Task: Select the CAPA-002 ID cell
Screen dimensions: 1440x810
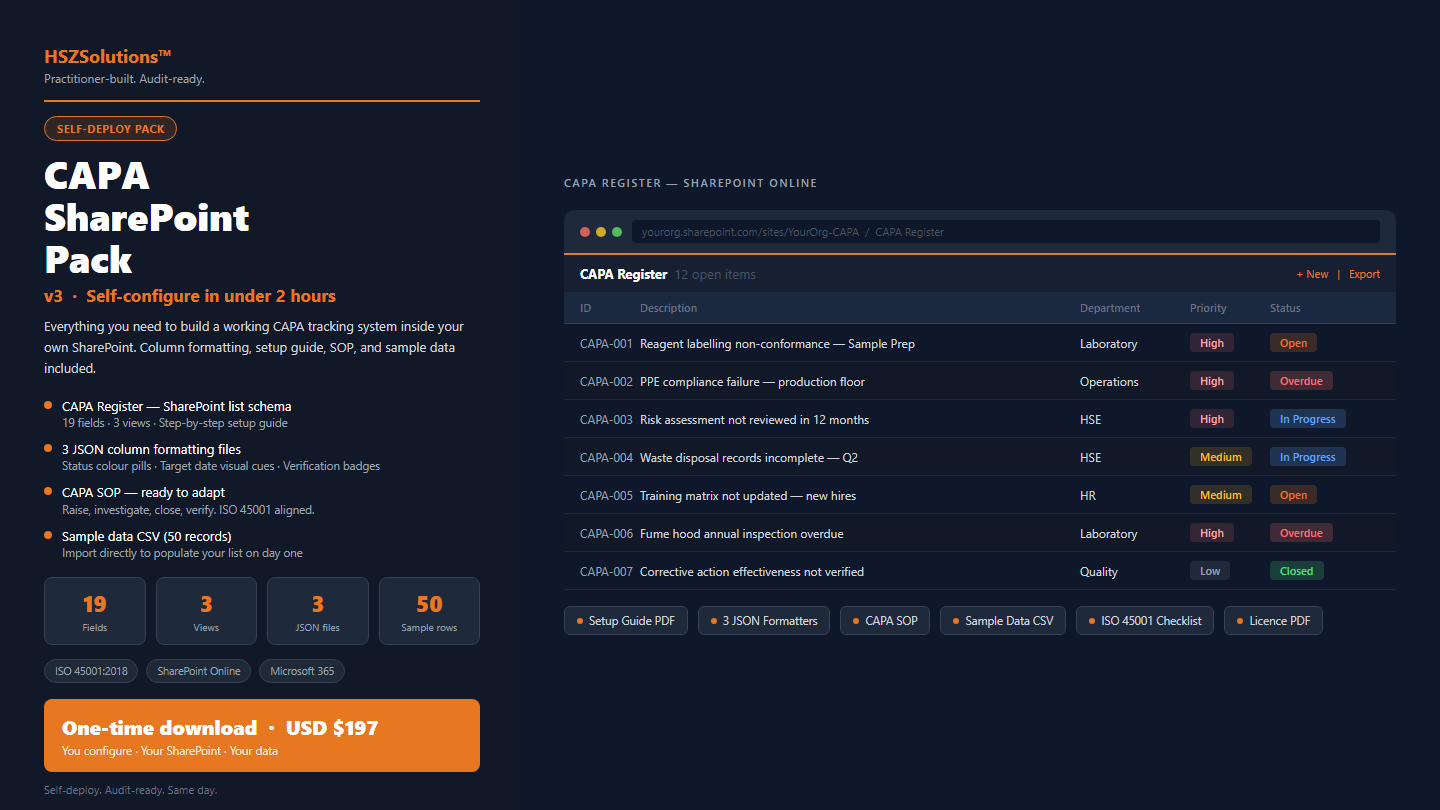Action: (x=606, y=382)
